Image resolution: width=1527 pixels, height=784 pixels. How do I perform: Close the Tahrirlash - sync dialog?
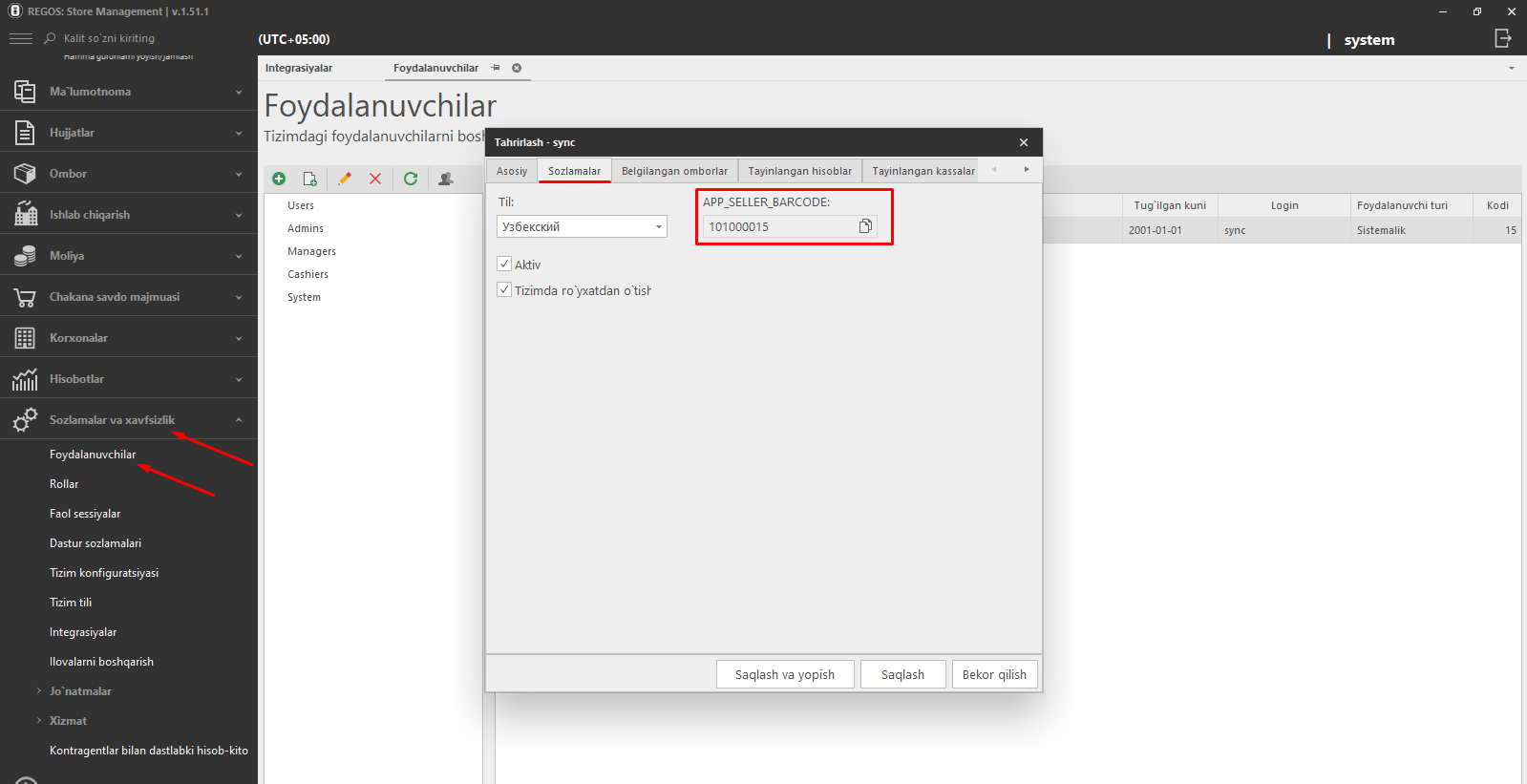[1024, 142]
